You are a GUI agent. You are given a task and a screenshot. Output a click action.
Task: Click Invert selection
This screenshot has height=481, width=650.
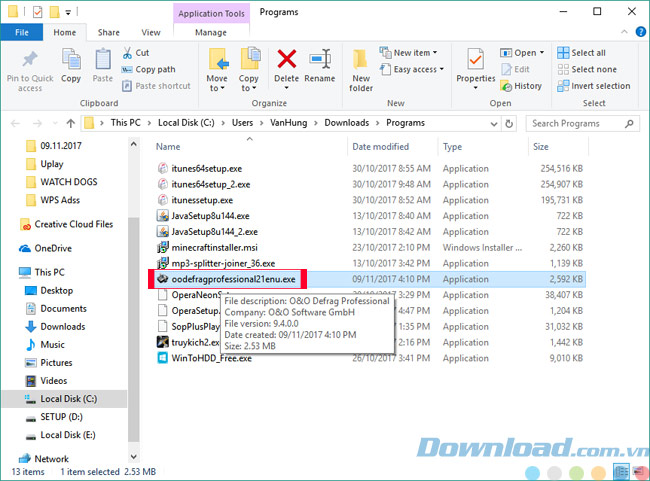[x=594, y=86]
